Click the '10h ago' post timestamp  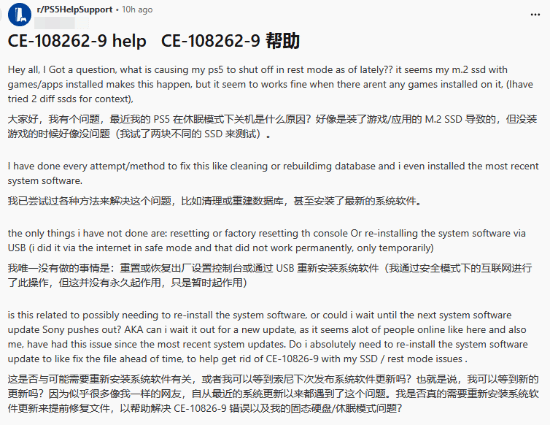coord(137,9)
